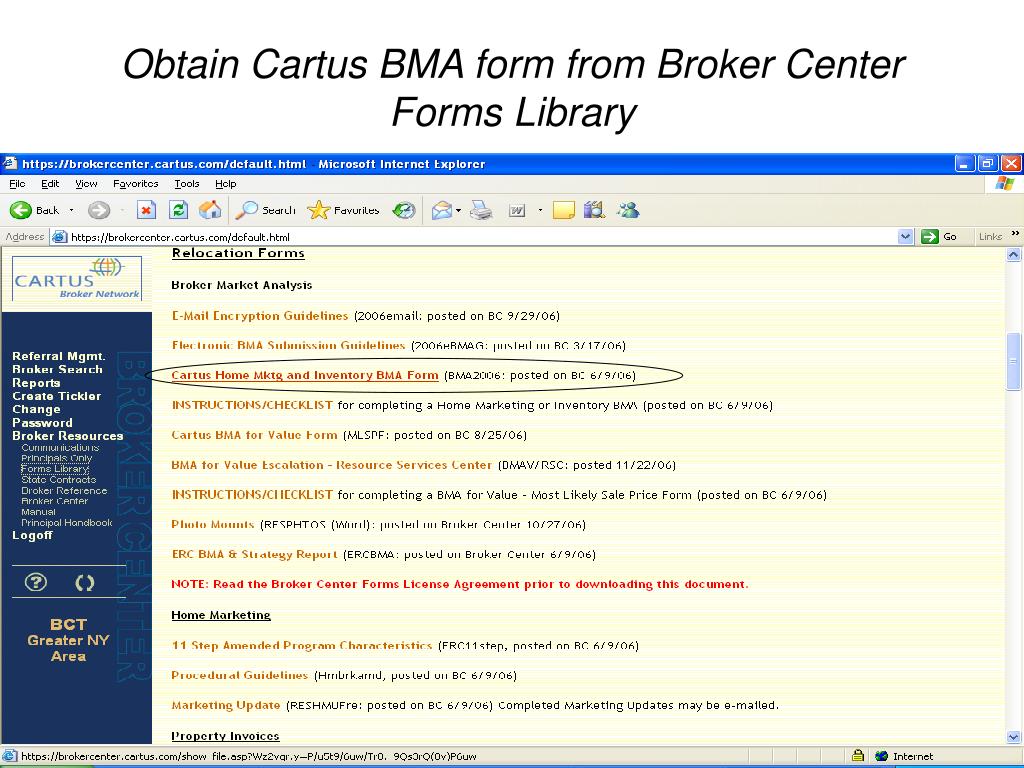Select Referral Mgmt. in sidebar
This screenshot has height=768, width=1024.
[x=59, y=356]
